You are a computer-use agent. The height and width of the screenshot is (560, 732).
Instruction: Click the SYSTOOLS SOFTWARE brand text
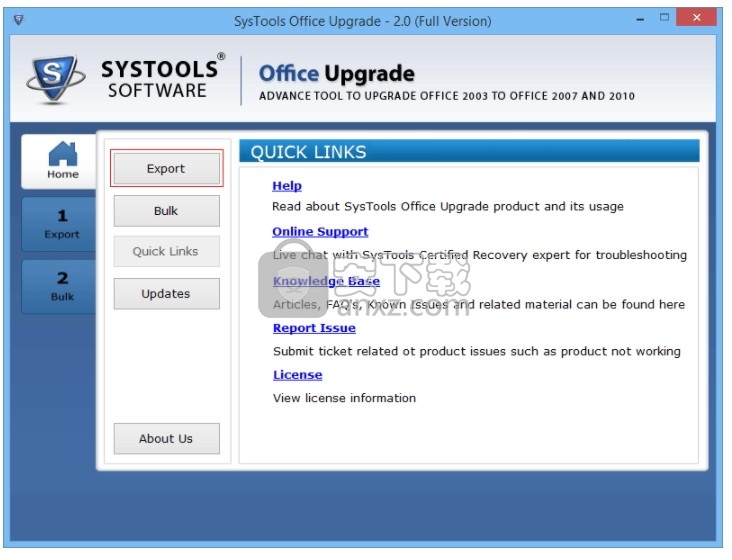pos(162,78)
